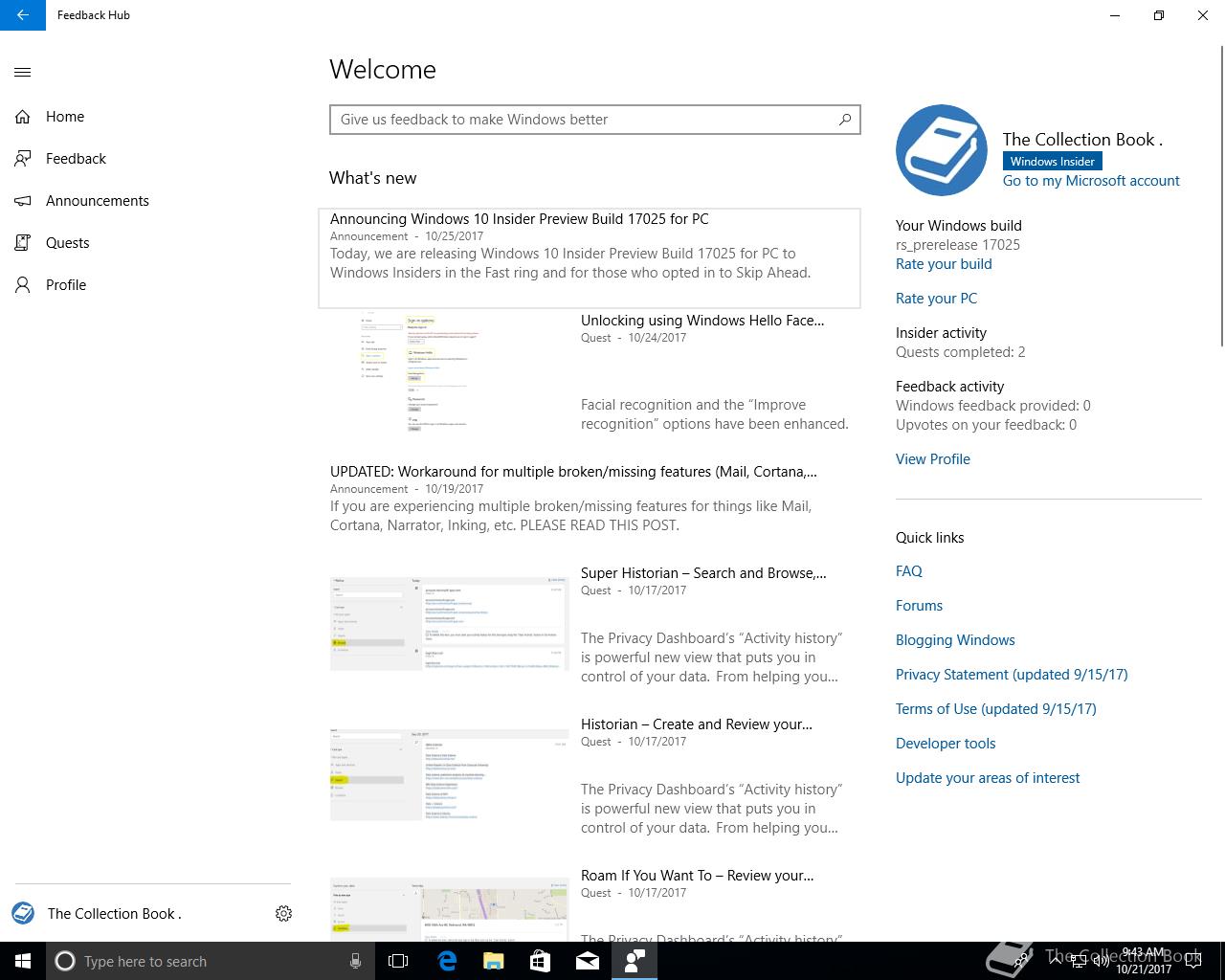Click the rs_prerelease 17025 build text
The width and height of the screenshot is (1225, 980).
coord(958,245)
